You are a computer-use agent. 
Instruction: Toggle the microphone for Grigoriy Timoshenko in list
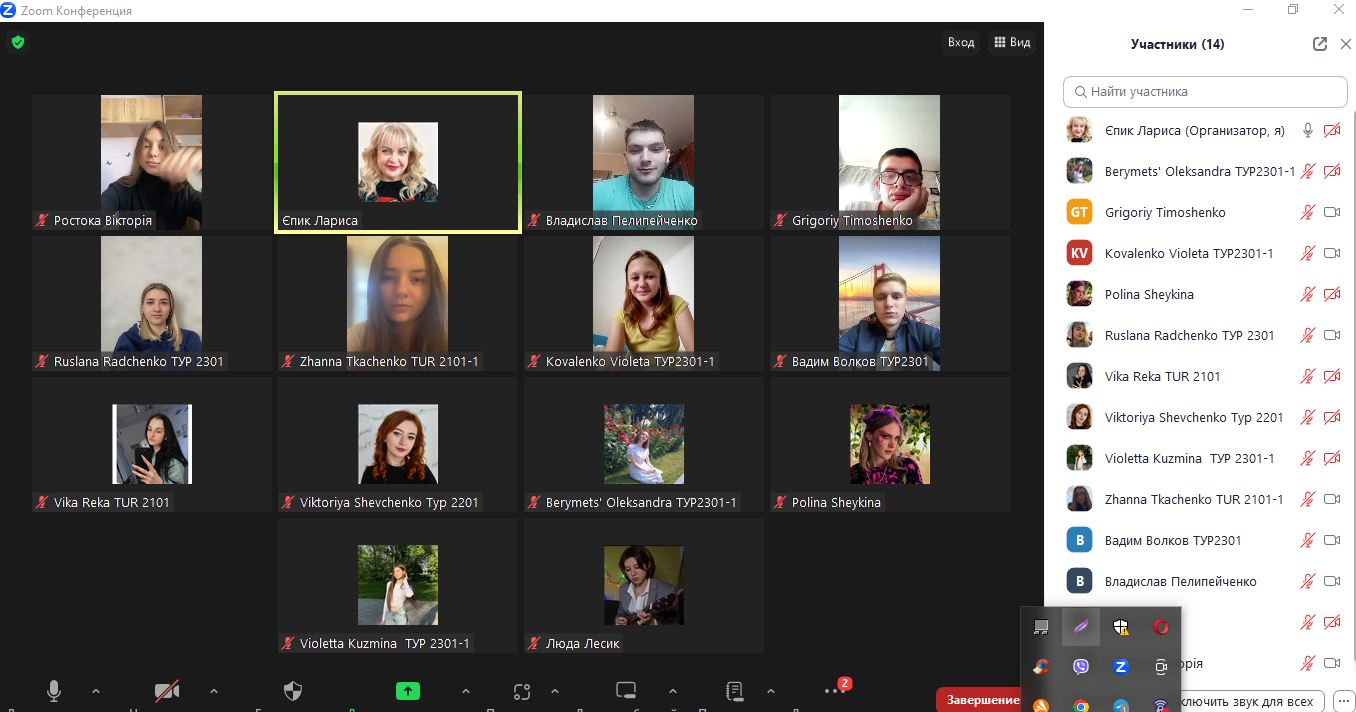1307,212
